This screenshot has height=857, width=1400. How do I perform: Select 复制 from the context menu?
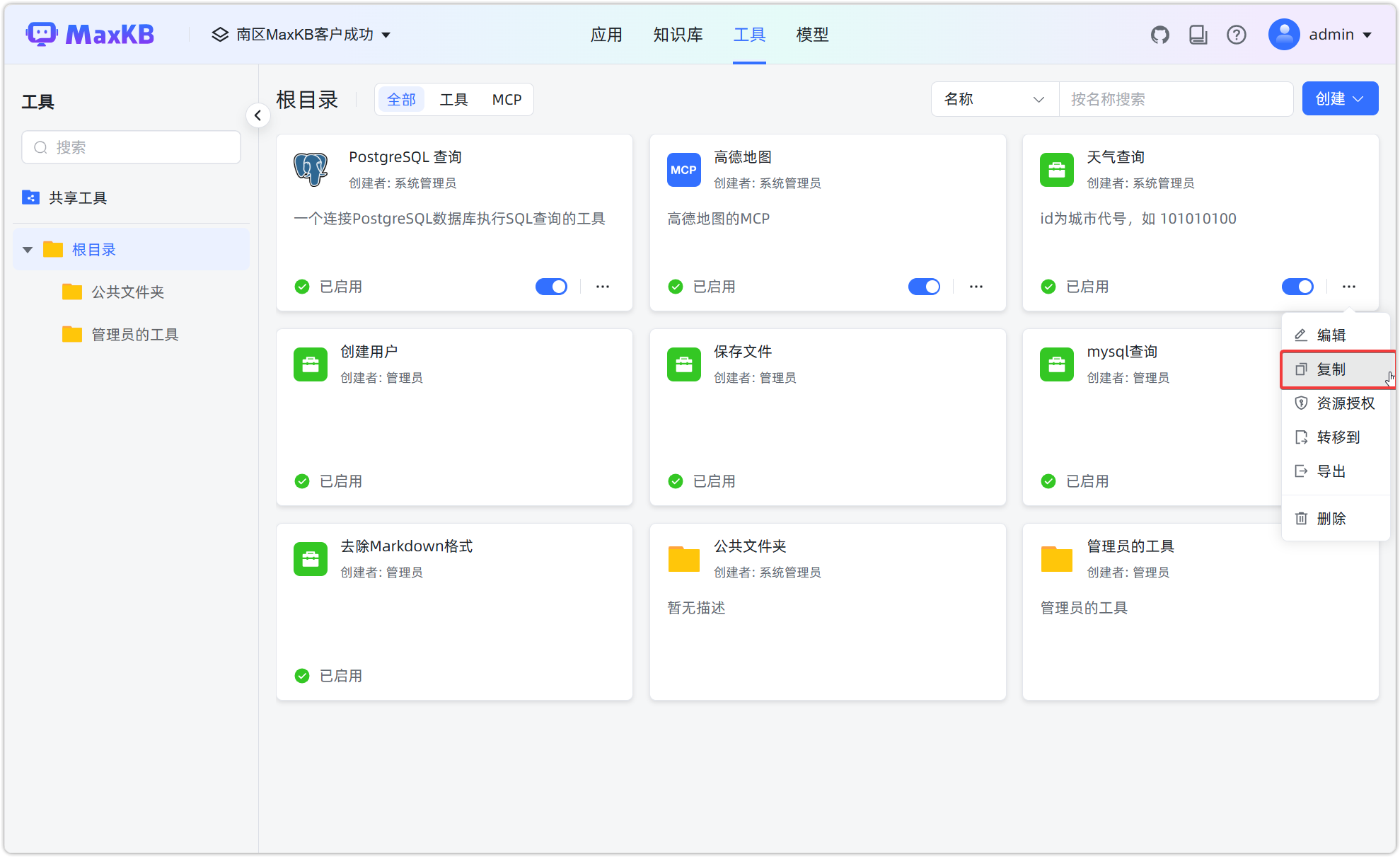[x=1331, y=369]
